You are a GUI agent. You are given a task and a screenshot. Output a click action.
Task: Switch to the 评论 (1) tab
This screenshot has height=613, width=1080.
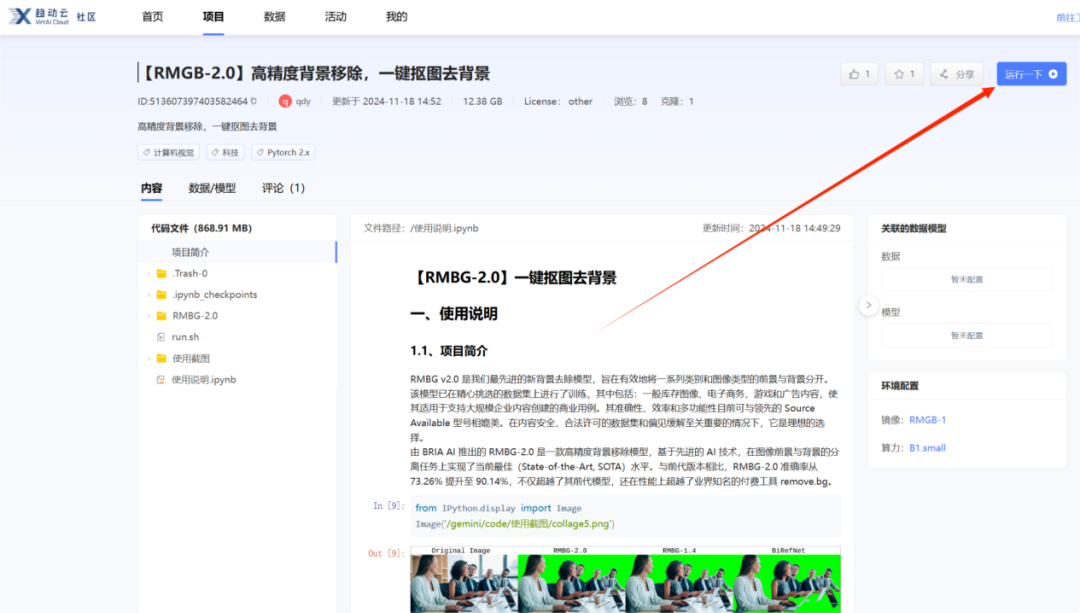pyautogui.click(x=283, y=188)
